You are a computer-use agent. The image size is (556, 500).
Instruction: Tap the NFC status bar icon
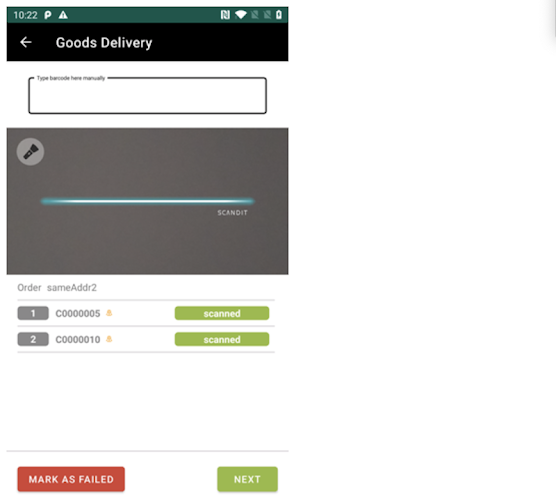(x=225, y=15)
